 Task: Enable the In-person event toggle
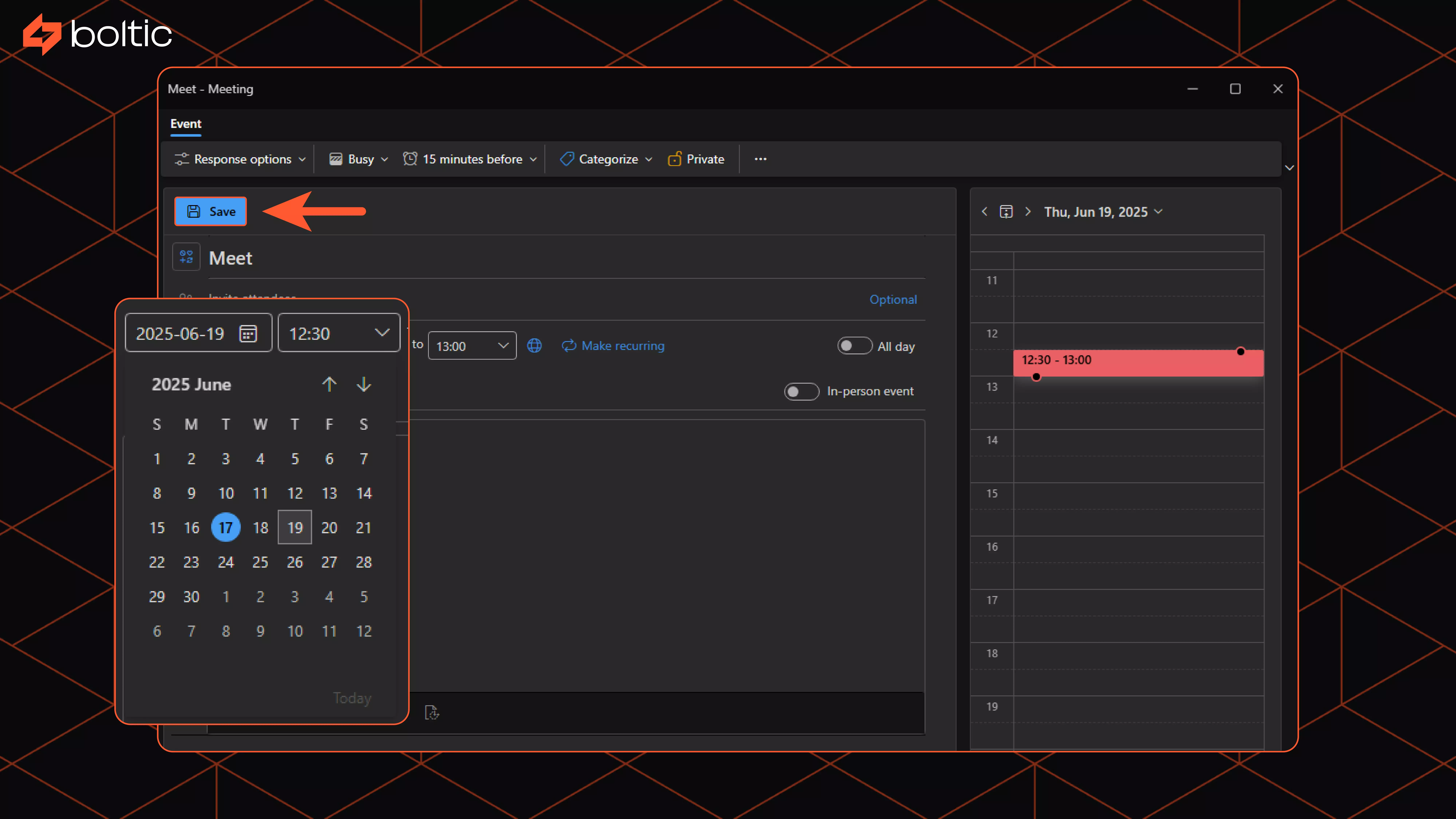coord(801,391)
